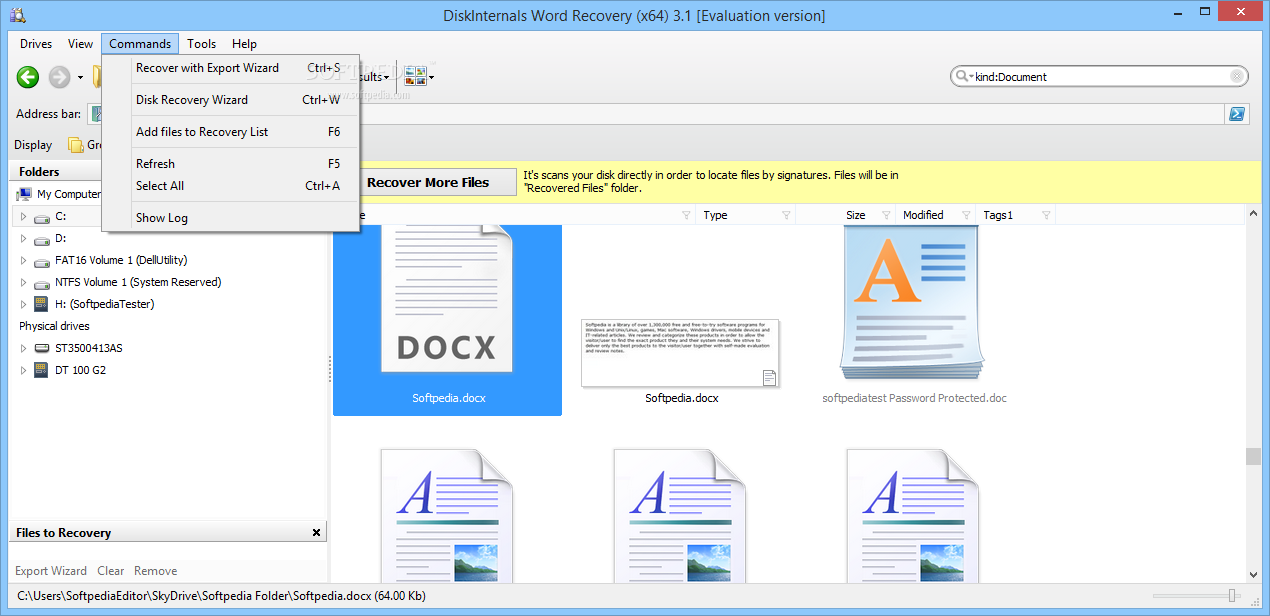The image size is (1270, 616).
Task: Click Export Wizard in recovery panel
Action: tap(51, 571)
